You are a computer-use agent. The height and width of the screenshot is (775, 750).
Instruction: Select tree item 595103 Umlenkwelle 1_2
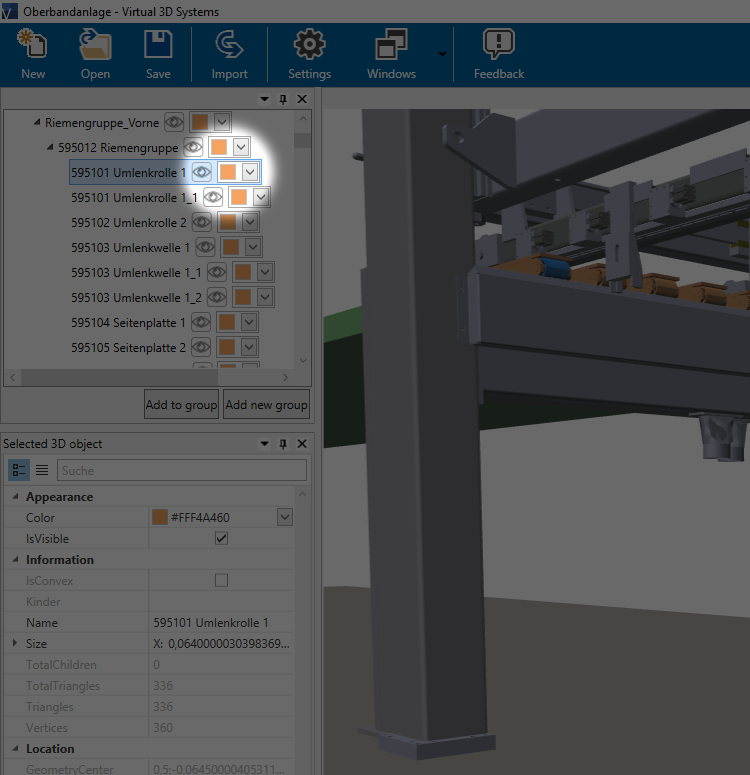pos(136,297)
